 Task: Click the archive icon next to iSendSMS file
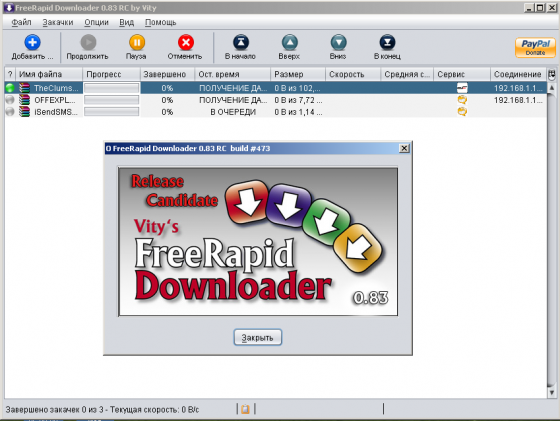click(24, 112)
